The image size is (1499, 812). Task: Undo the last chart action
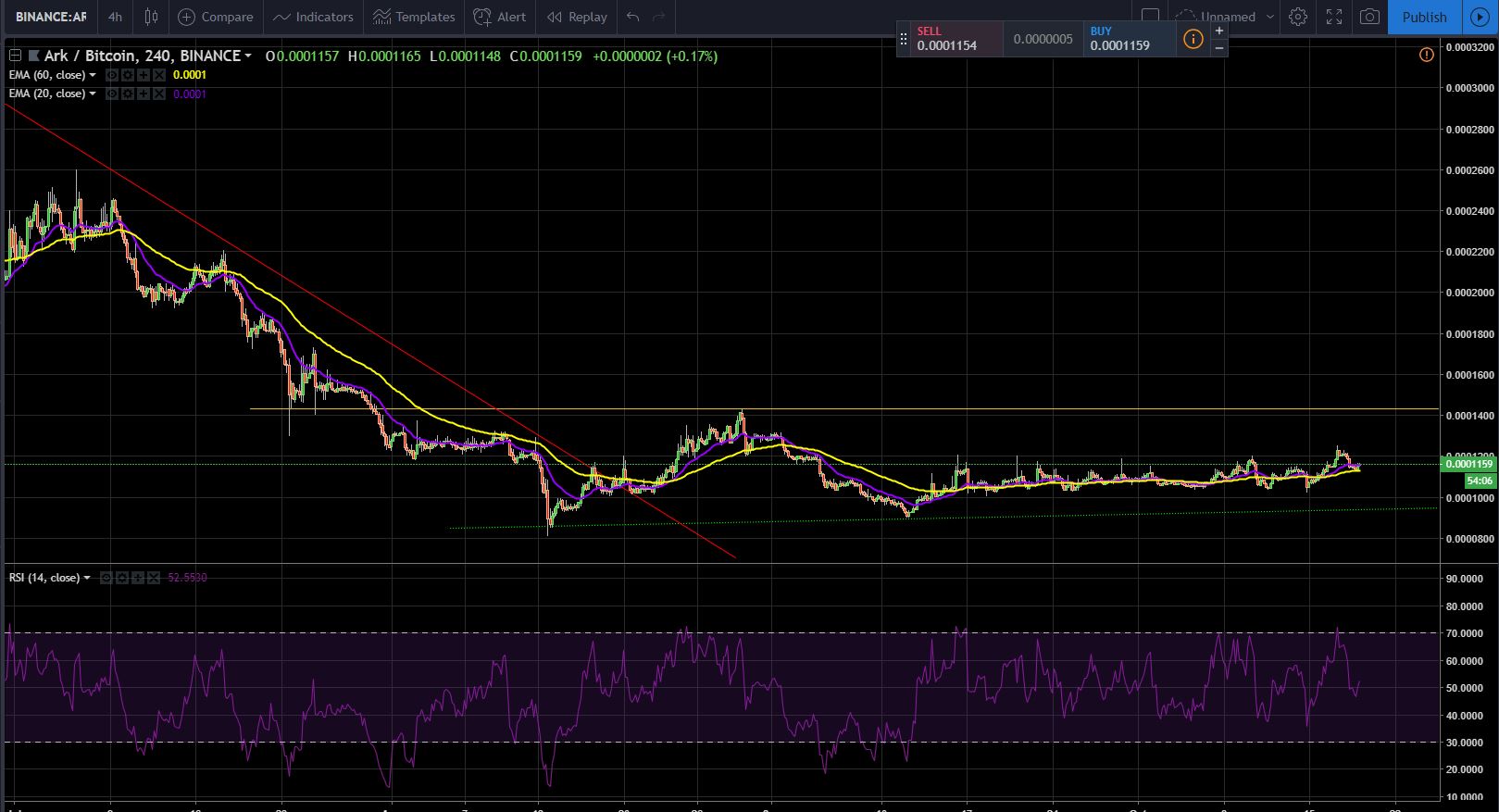632,17
